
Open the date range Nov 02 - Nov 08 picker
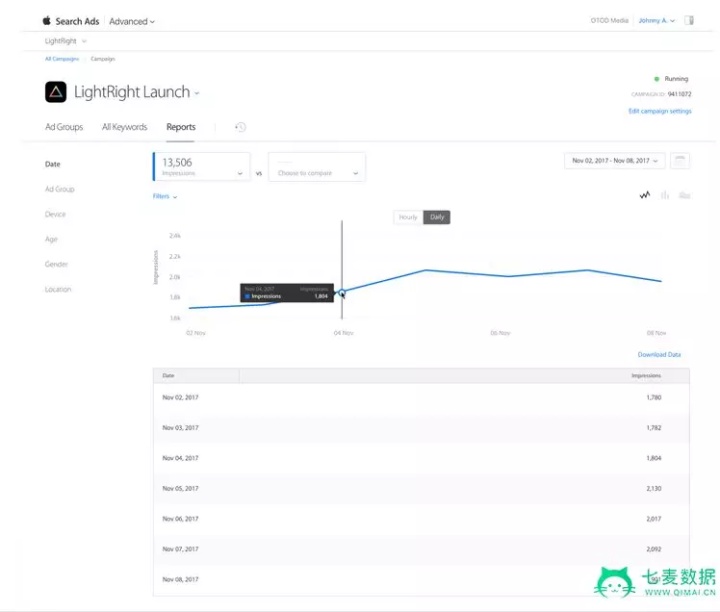coord(614,160)
